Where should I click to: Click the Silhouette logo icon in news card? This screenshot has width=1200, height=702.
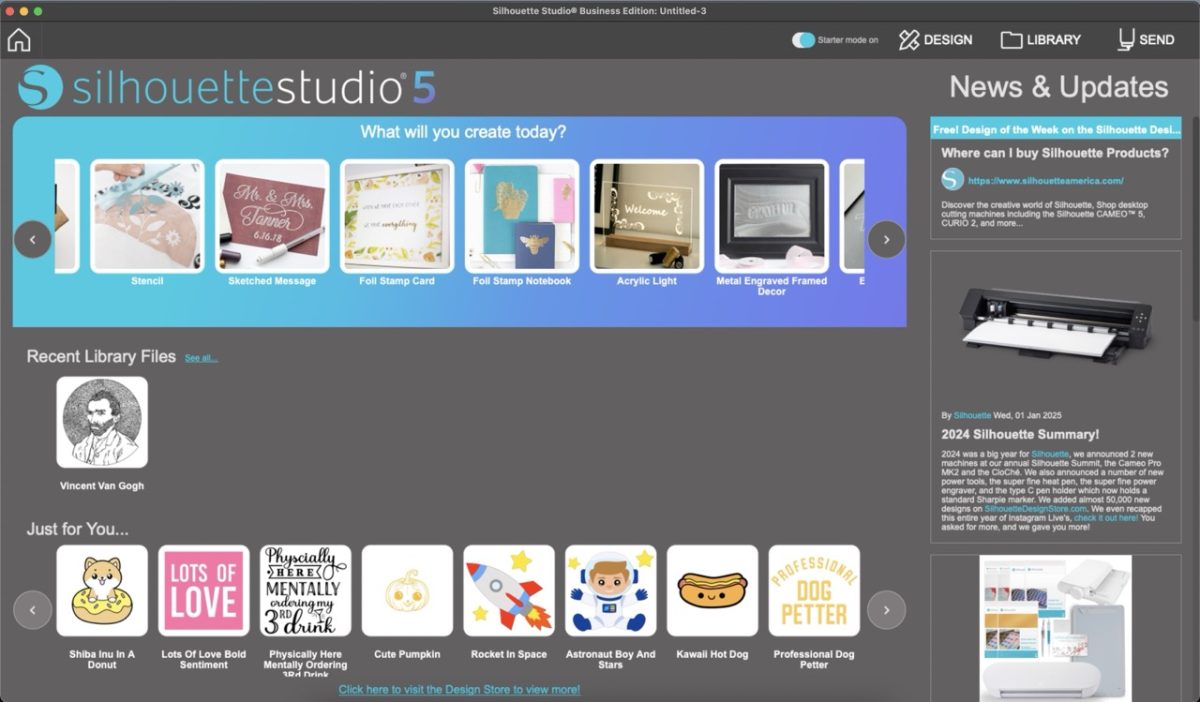tap(953, 180)
